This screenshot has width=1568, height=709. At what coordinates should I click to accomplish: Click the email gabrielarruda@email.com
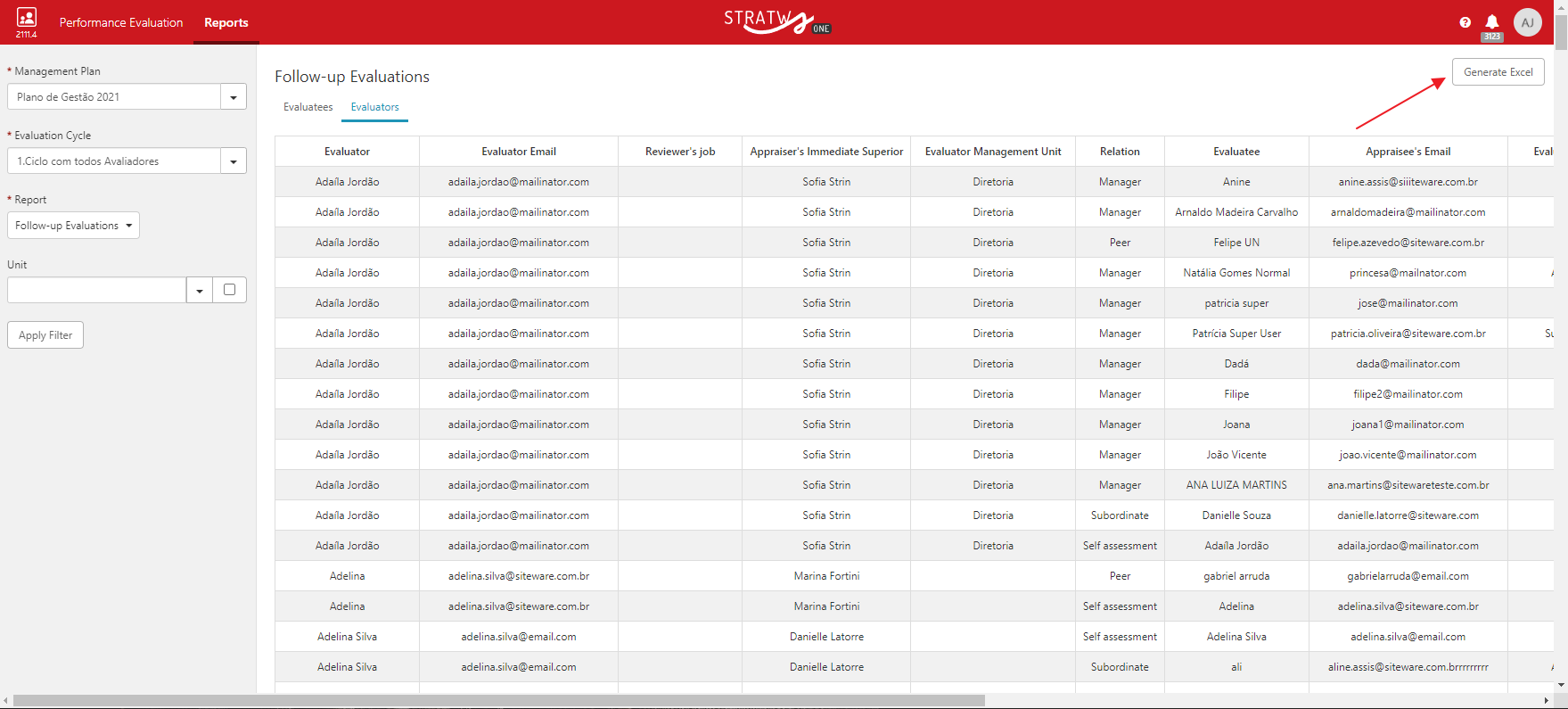pos(1408,576)
